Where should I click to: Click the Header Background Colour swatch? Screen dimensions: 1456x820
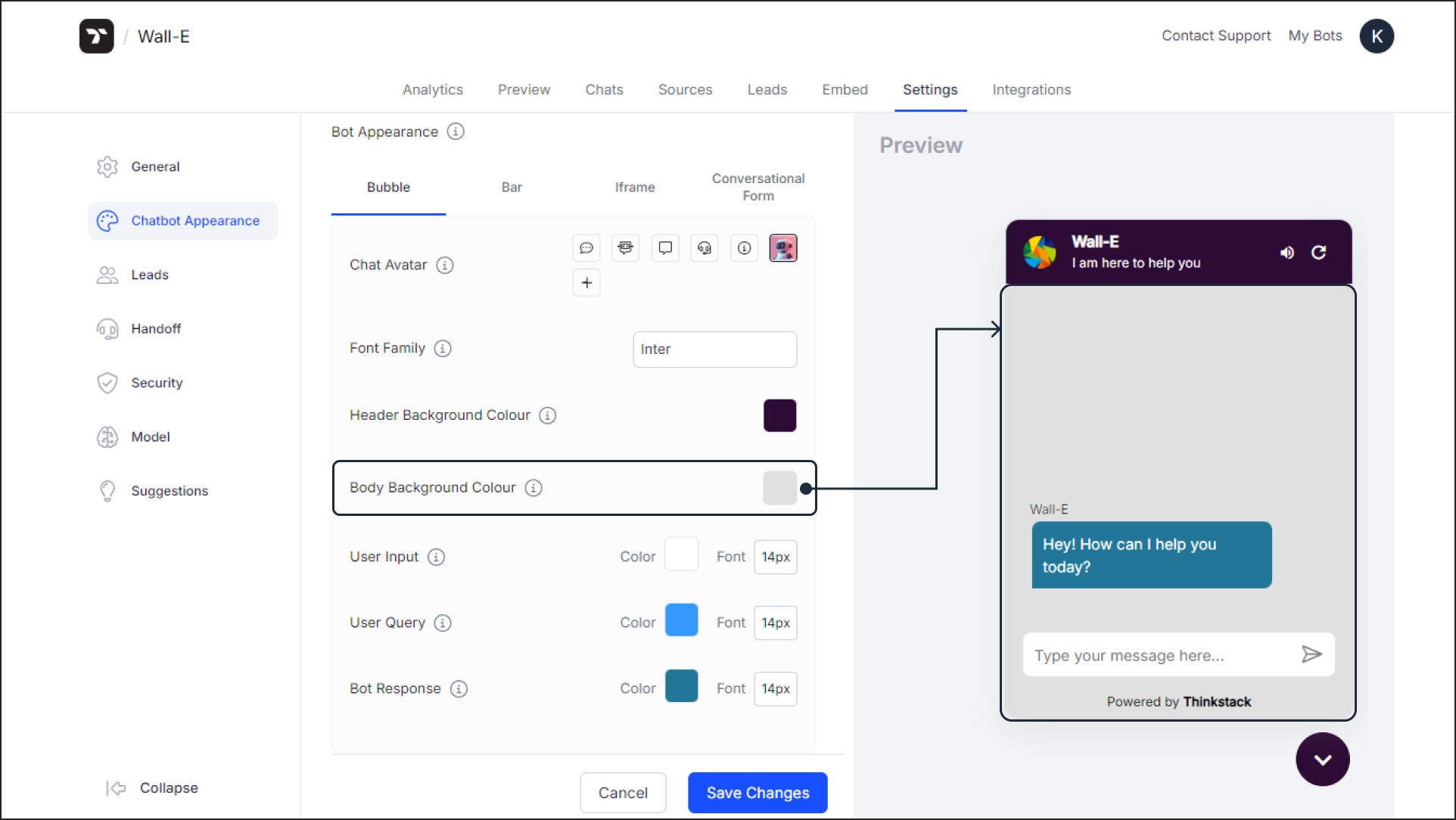[780, 414]
